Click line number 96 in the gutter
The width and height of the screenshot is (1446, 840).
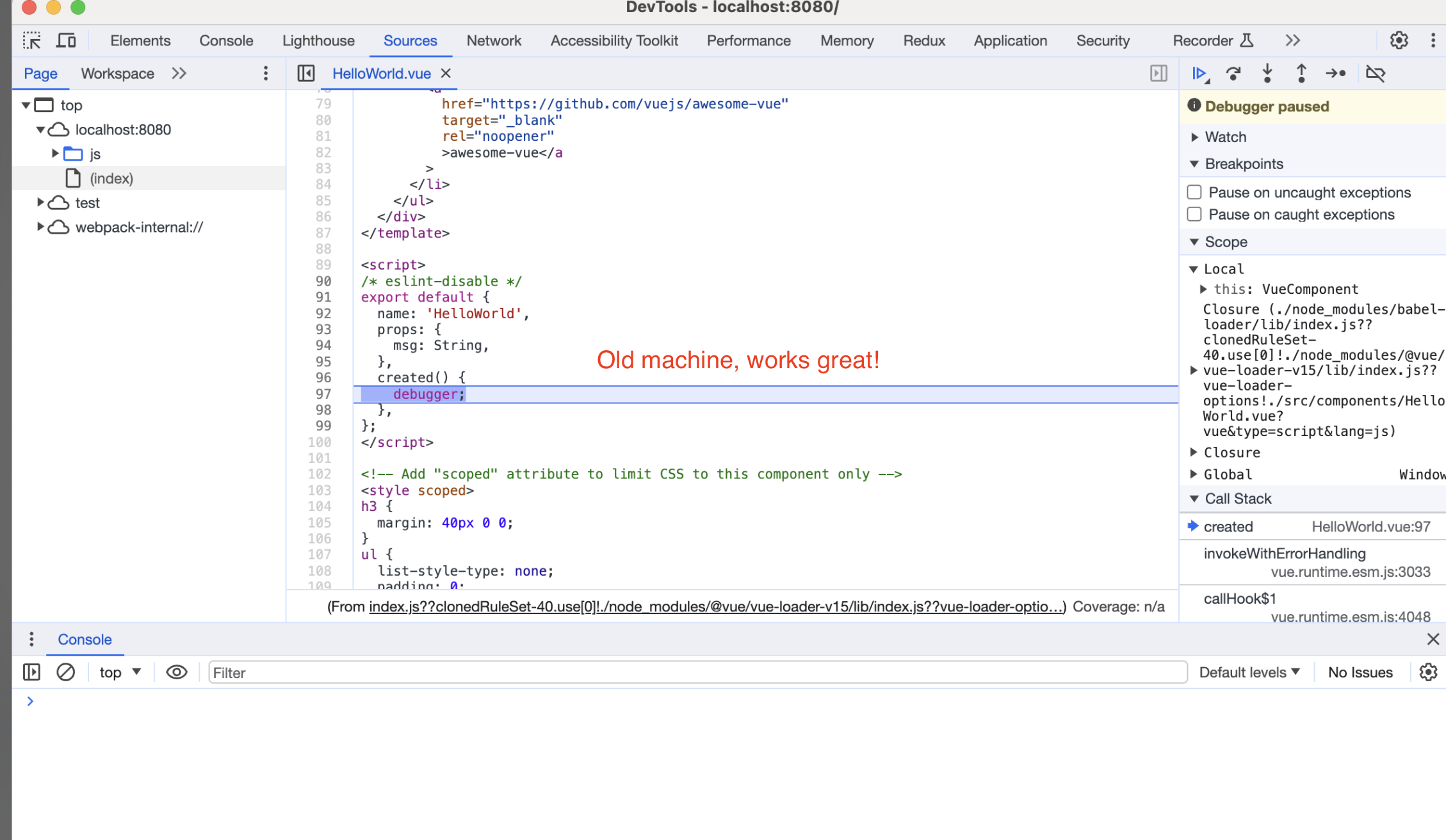coord(323,378)
